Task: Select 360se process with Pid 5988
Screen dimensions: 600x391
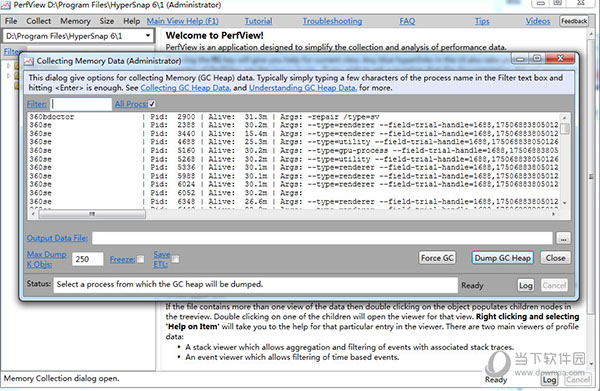Action: pyautogui.click(x=294, y=176)
